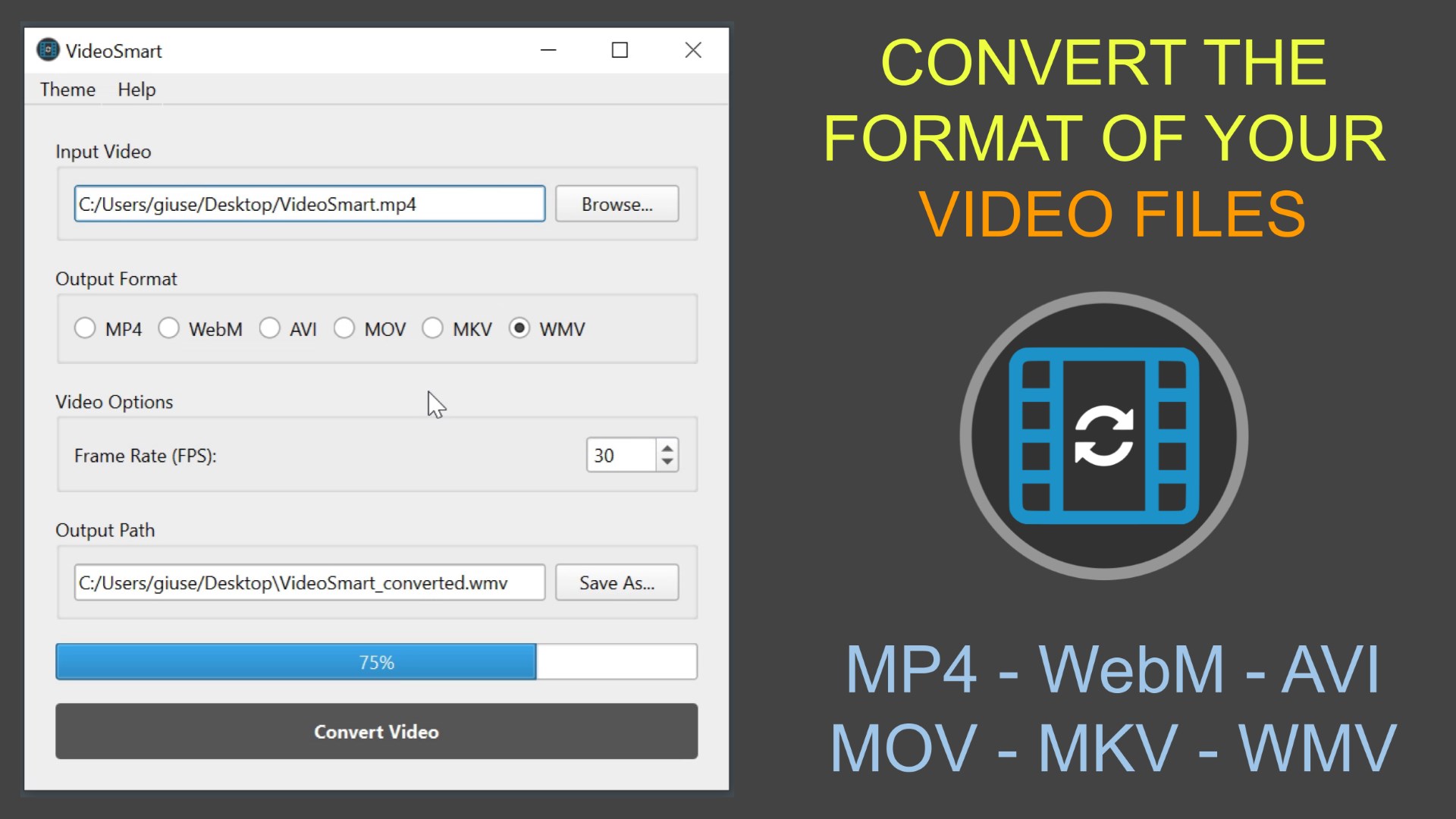Open the Help menu
Viewport: 1456px width, 819px height.
(x=136, y=89)
